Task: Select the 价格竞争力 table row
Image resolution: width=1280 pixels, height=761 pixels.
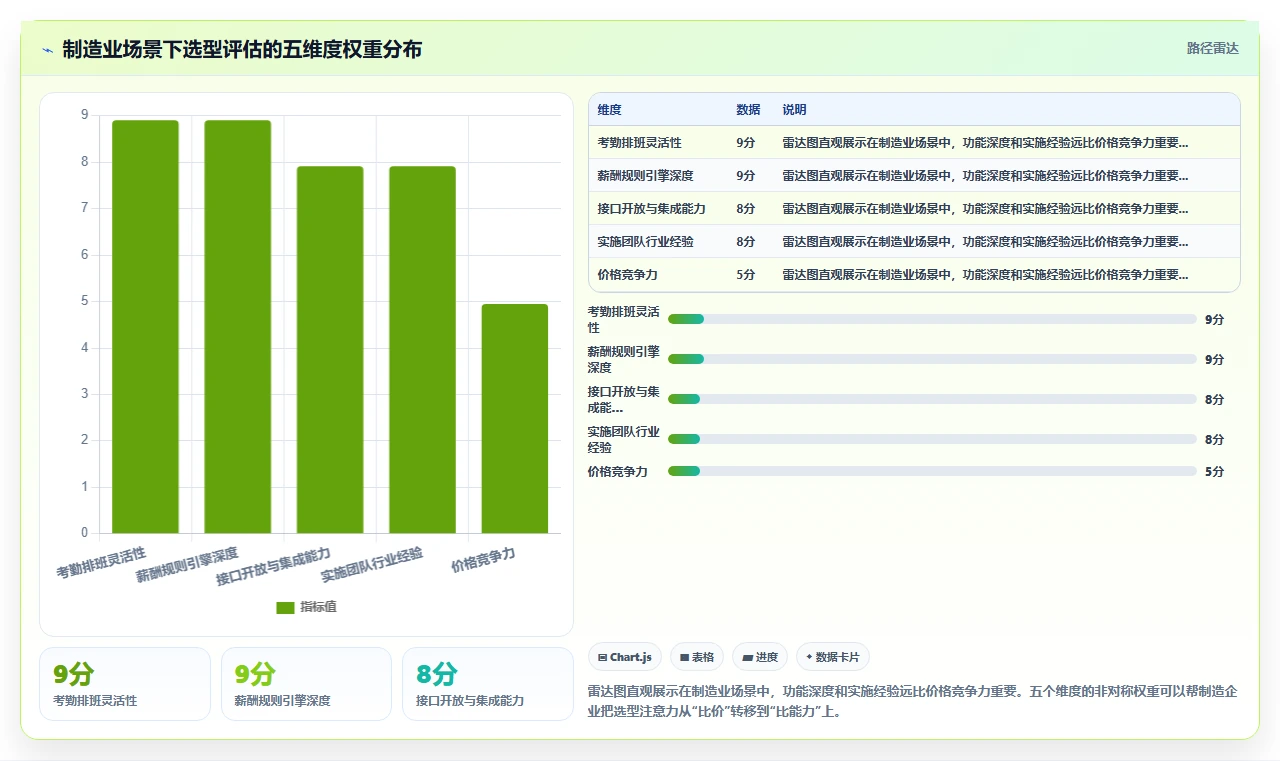Action: coord(914,275)
